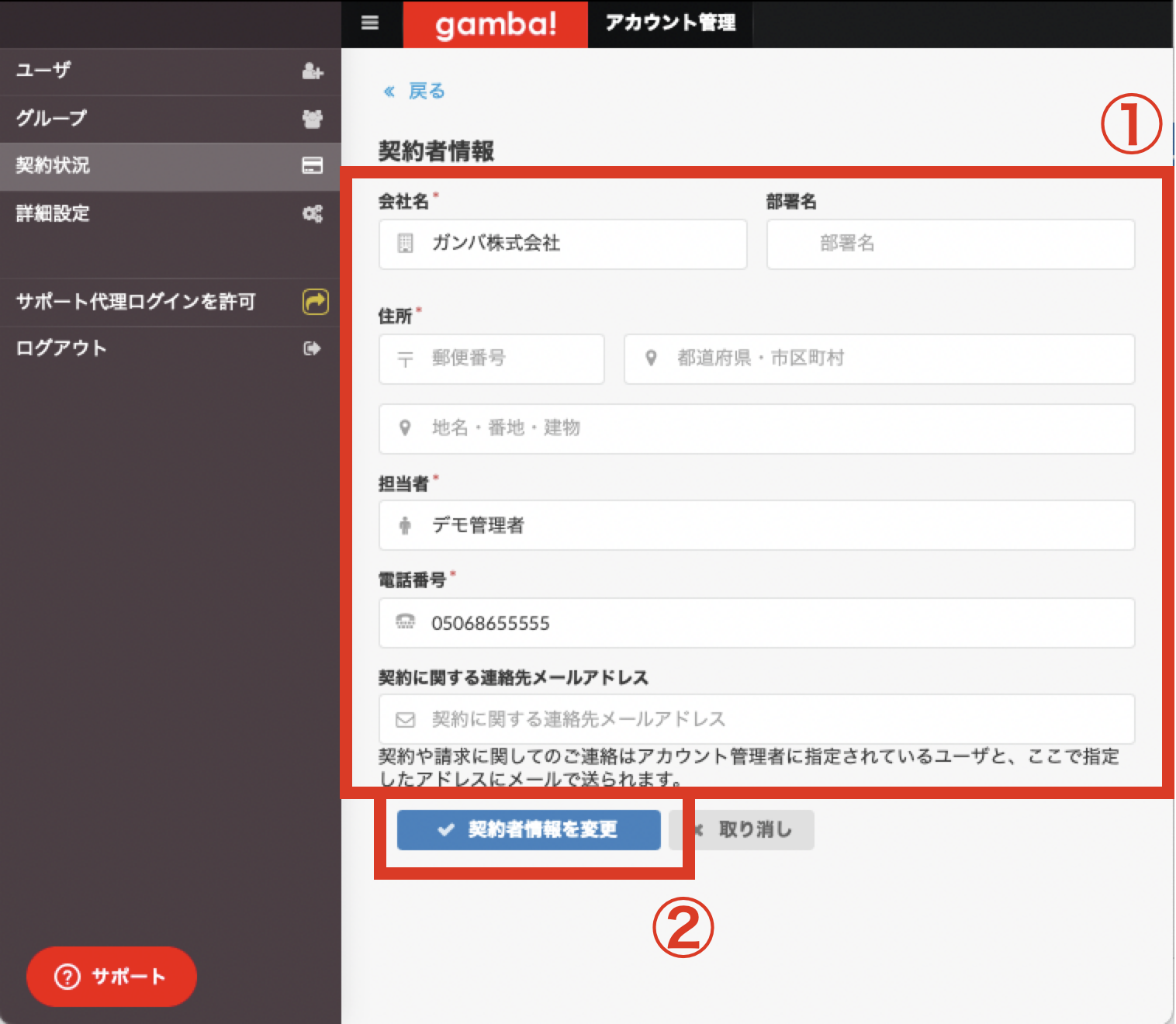Image resolution: width=1176 pixels, height=1024 pixels.
Task: Click the 取り消し cancel button
Action: click(x=743, y=830)
